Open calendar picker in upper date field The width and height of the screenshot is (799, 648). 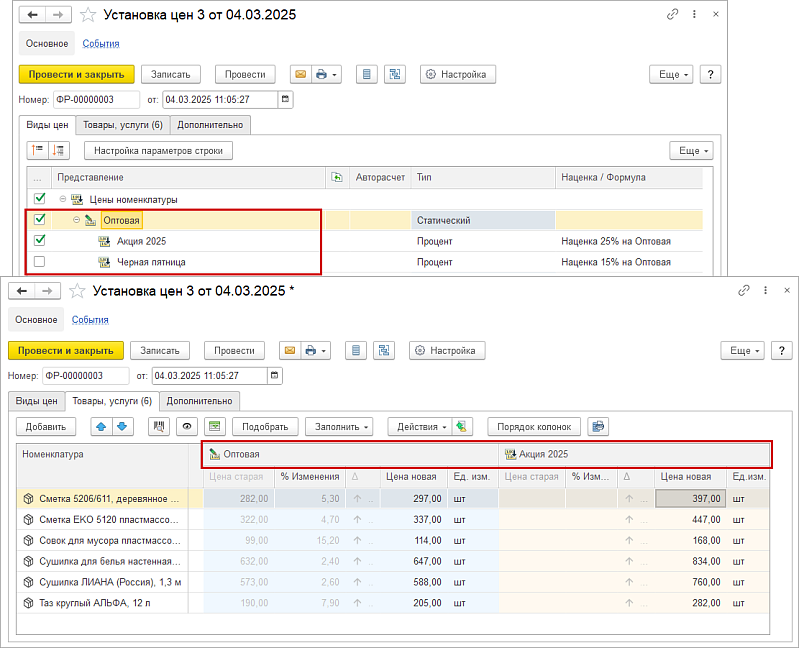point(285,99)
